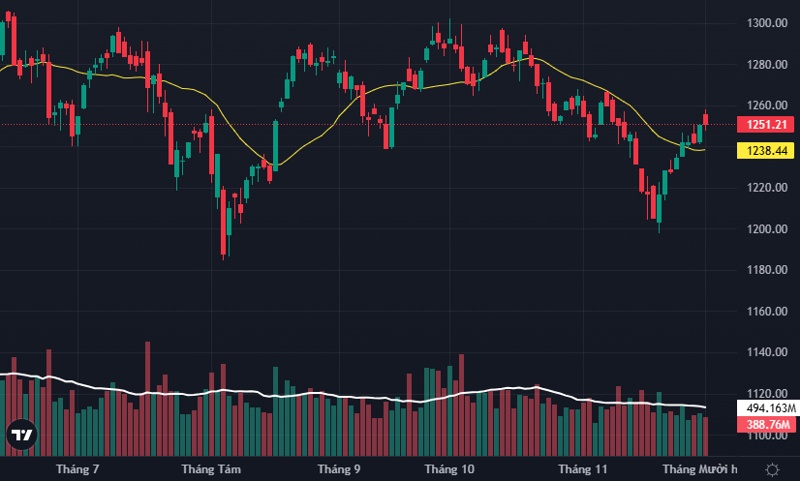800x481 pixels.
Task: Click the red 388.76M volume label
Action: [762, 425]
